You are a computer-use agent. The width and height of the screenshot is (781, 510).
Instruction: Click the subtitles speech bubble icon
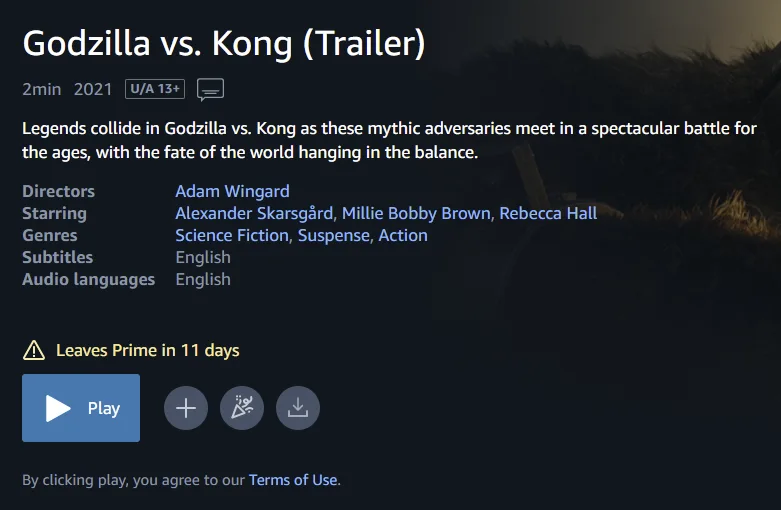click(x=210, y=89)
